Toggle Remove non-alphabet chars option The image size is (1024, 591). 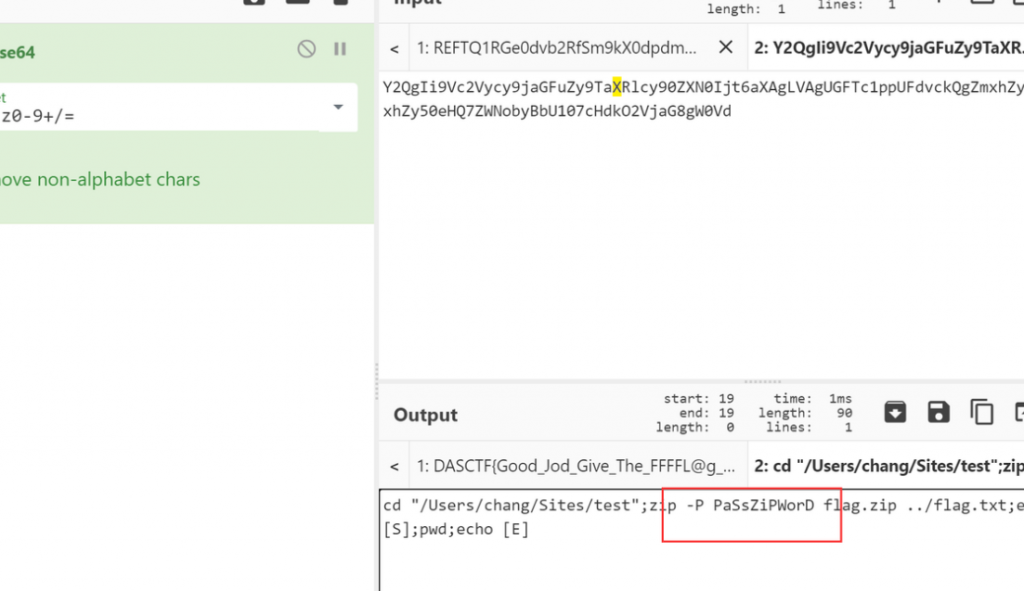(x=100, y=180)
